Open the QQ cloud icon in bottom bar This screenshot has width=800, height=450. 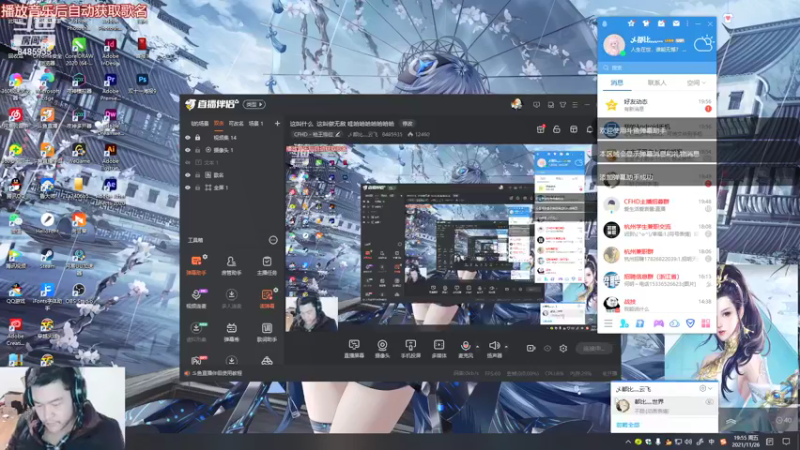pyautogui.click(x=674, y=323)
